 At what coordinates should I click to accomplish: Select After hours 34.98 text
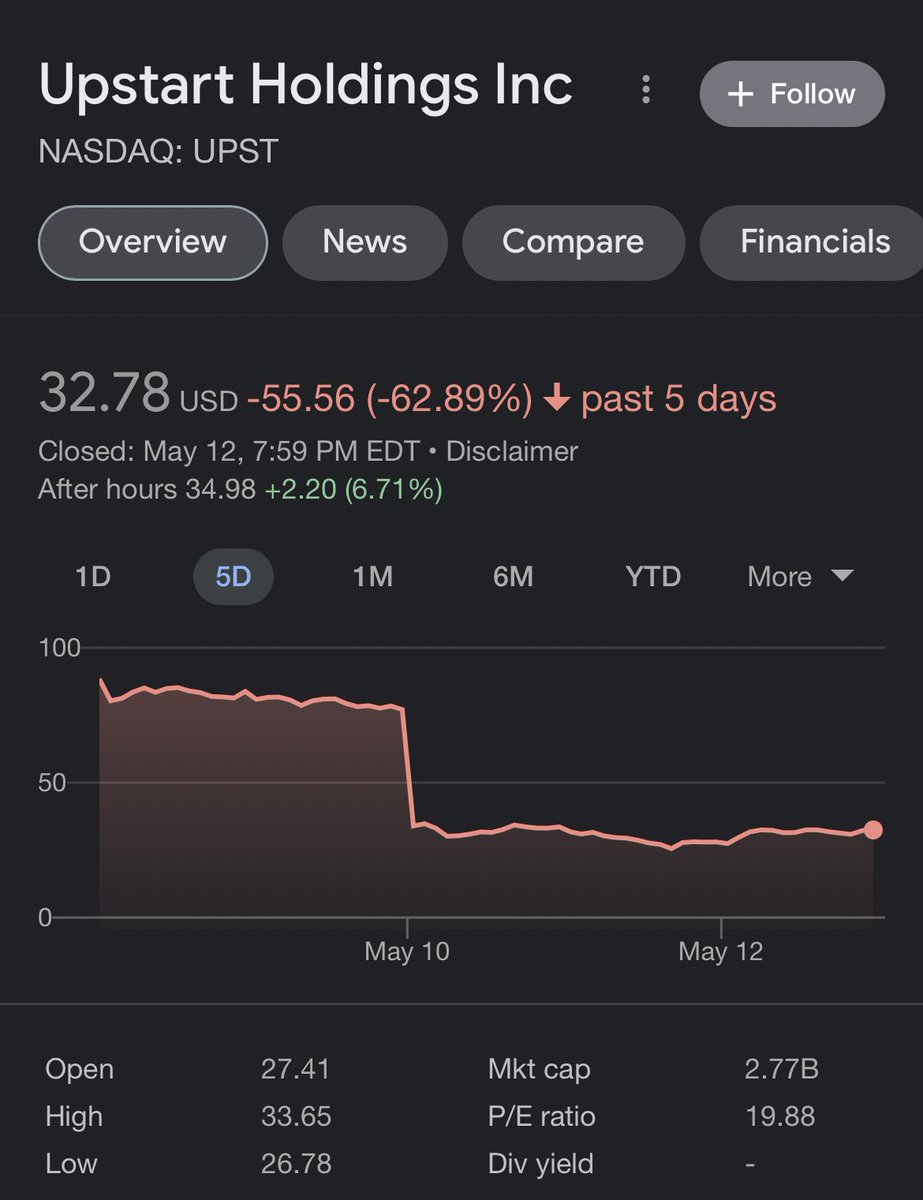coord(147,490)
